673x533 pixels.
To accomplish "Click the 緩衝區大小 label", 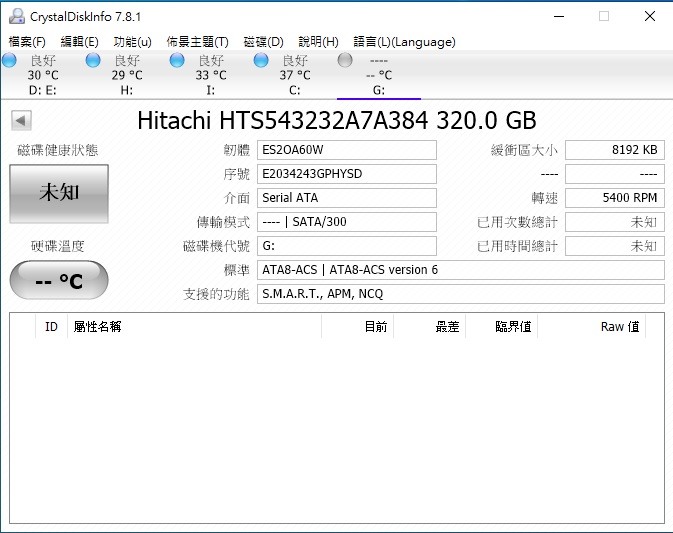I will pyautogui.click(x=524, y=150).
